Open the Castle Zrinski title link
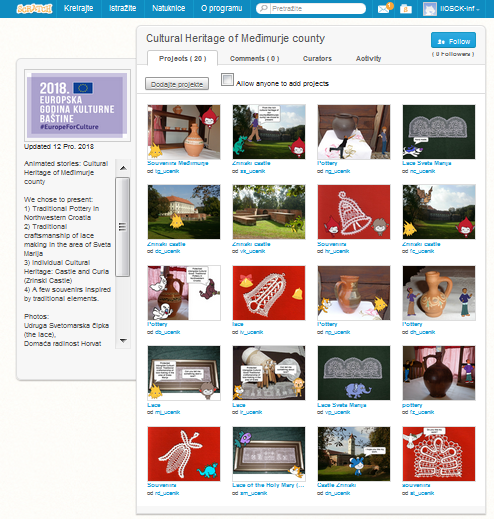Image resolution: width=494 pixels, height=519 pixels. tap(336, 485)
